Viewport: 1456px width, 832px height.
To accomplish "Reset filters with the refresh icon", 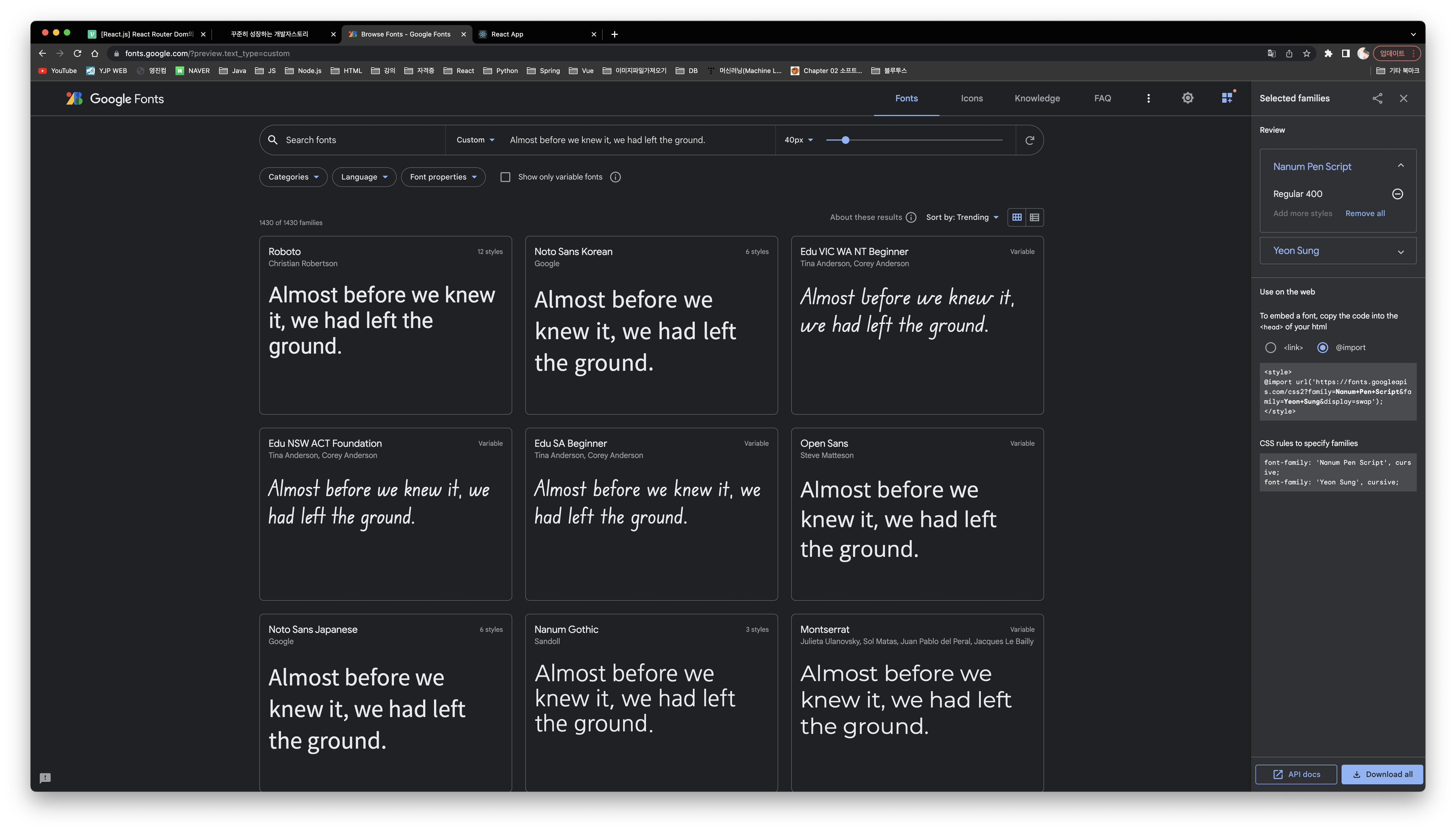I will click(1029, 140).
